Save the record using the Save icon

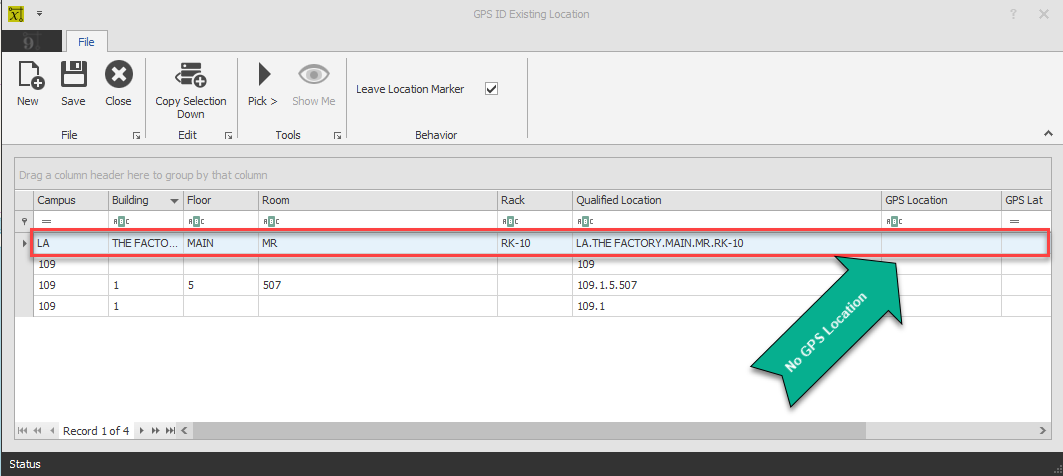pyautogui.click(x=73, y=77)
